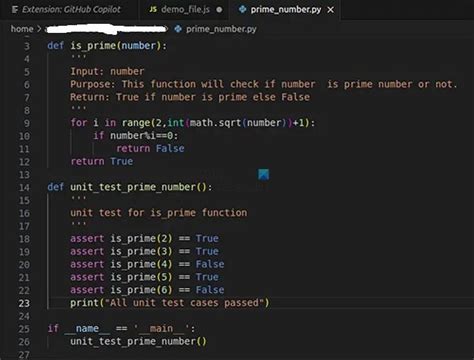The image size is (474, 360).
Task: Select the prime_number.py tab
Action: coord(286,10)
